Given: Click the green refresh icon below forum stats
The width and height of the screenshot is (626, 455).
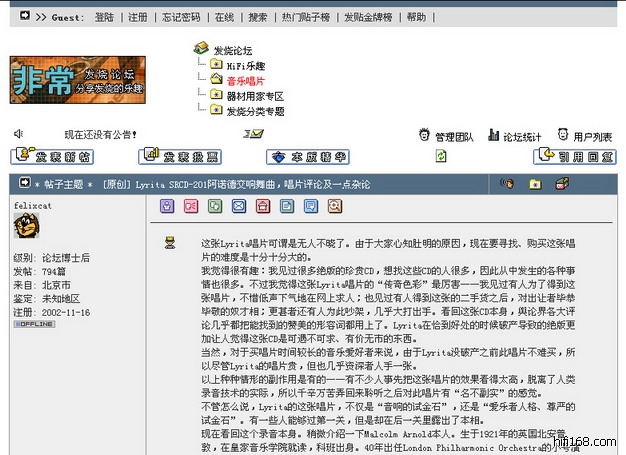Looking at the screenshot, I should [441, 156].
